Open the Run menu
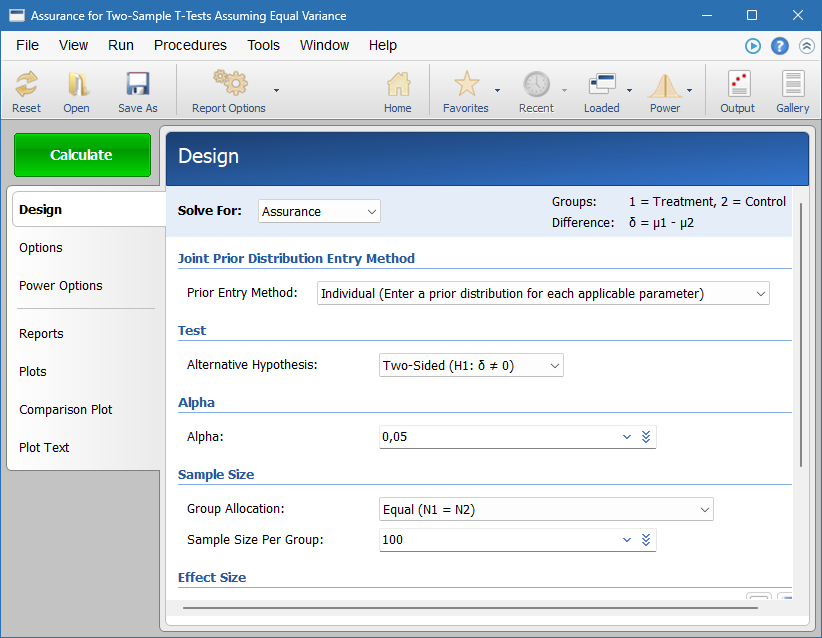Viewport: 822px width, 638px height. point(121,46)
